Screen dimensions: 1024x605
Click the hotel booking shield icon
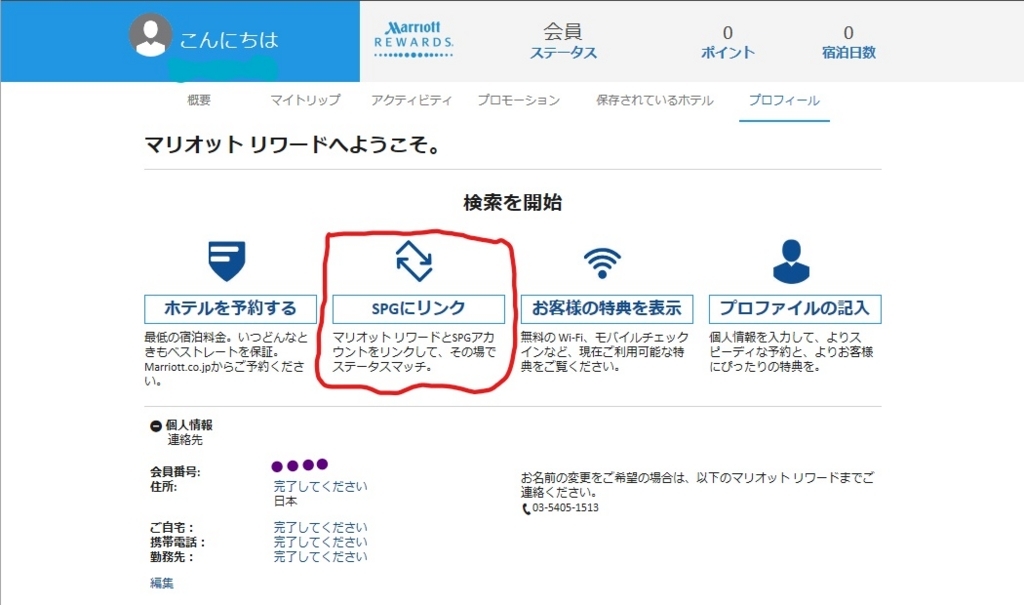(x=227, y=261)
